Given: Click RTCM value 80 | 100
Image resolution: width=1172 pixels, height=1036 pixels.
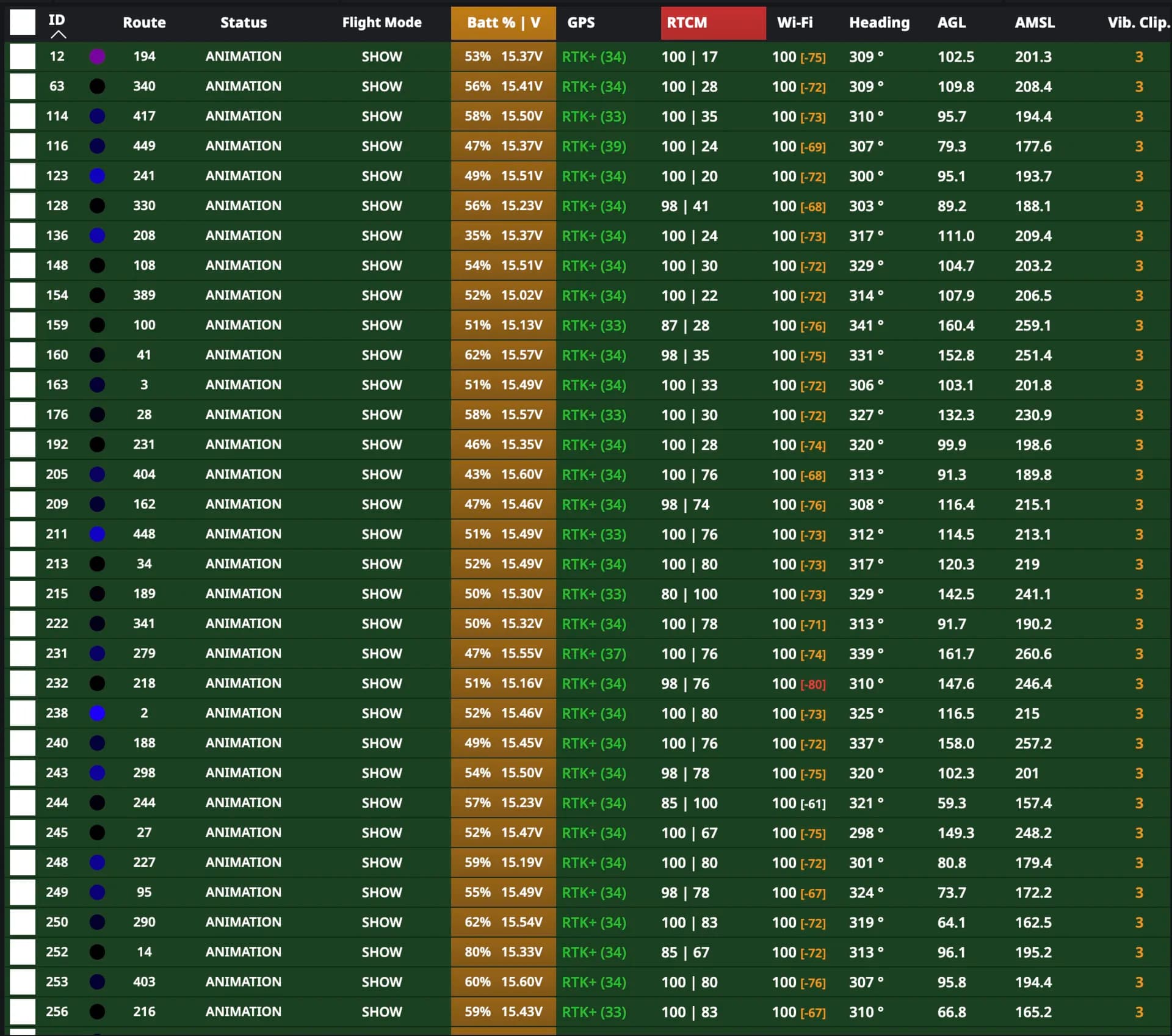Looking at the screenshot, I should click(689, 594).
